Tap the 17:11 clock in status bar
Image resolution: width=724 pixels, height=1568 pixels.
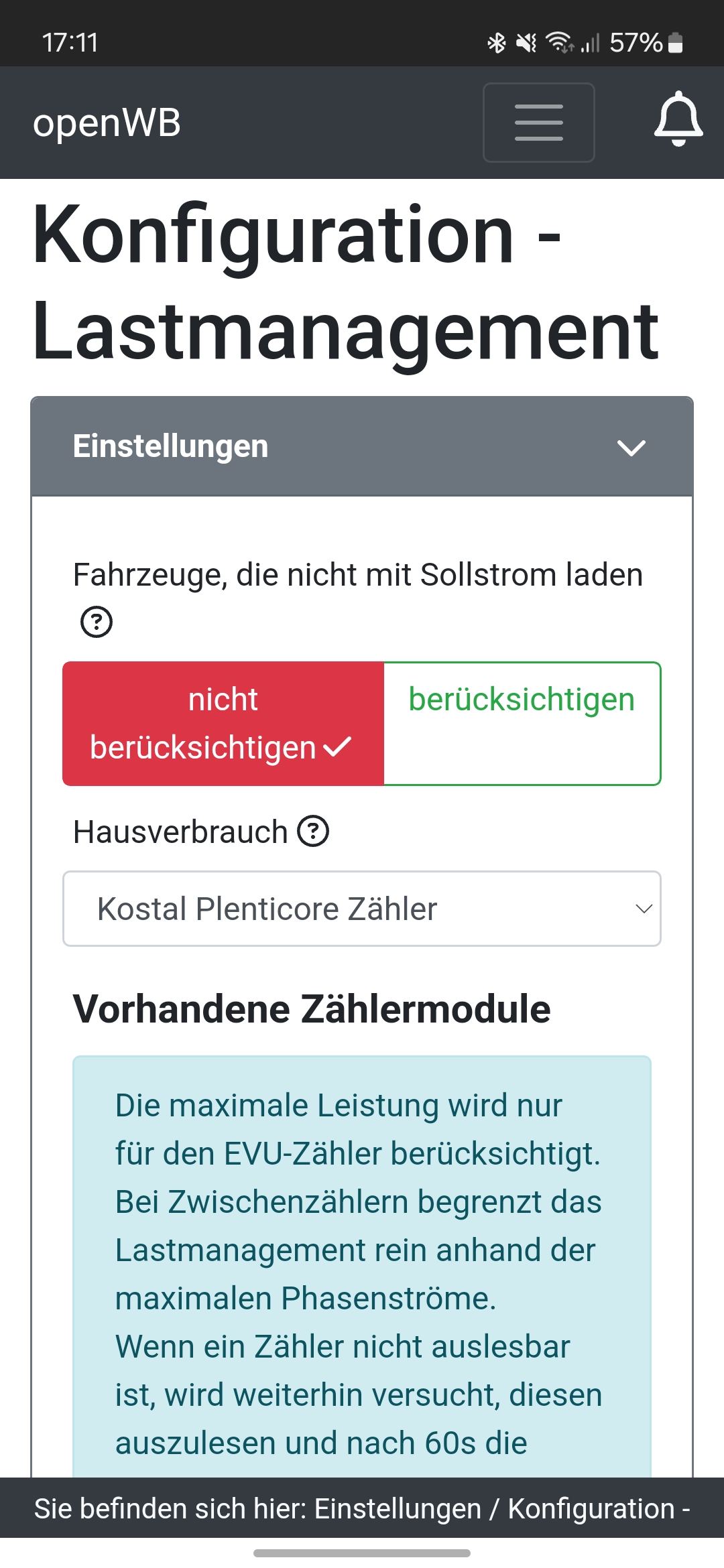tap(70, 43)
